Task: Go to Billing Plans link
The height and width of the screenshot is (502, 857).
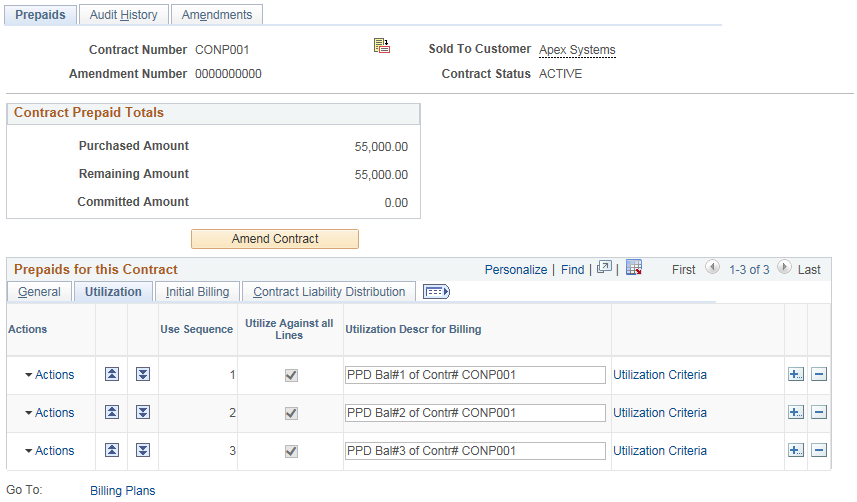Action: [122, 491]
